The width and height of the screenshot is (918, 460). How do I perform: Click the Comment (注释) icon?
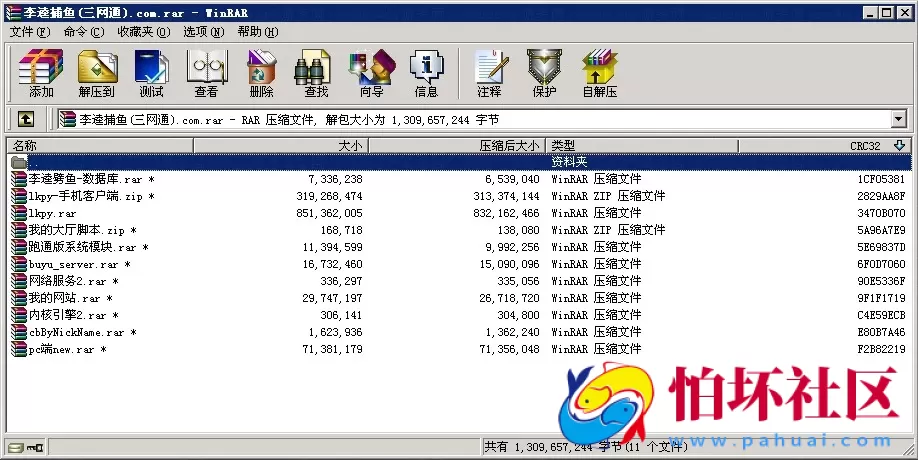[x=489, y=73]
